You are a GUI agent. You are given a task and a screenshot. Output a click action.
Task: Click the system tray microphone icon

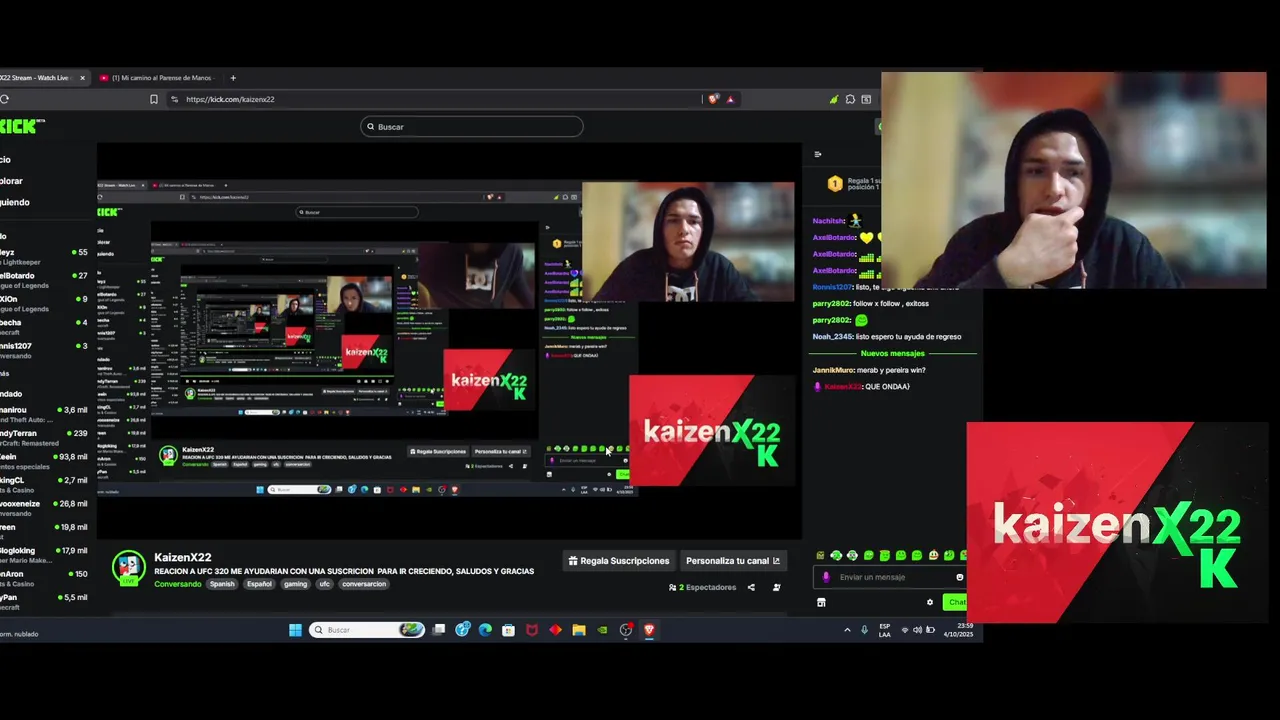(864, 630)
